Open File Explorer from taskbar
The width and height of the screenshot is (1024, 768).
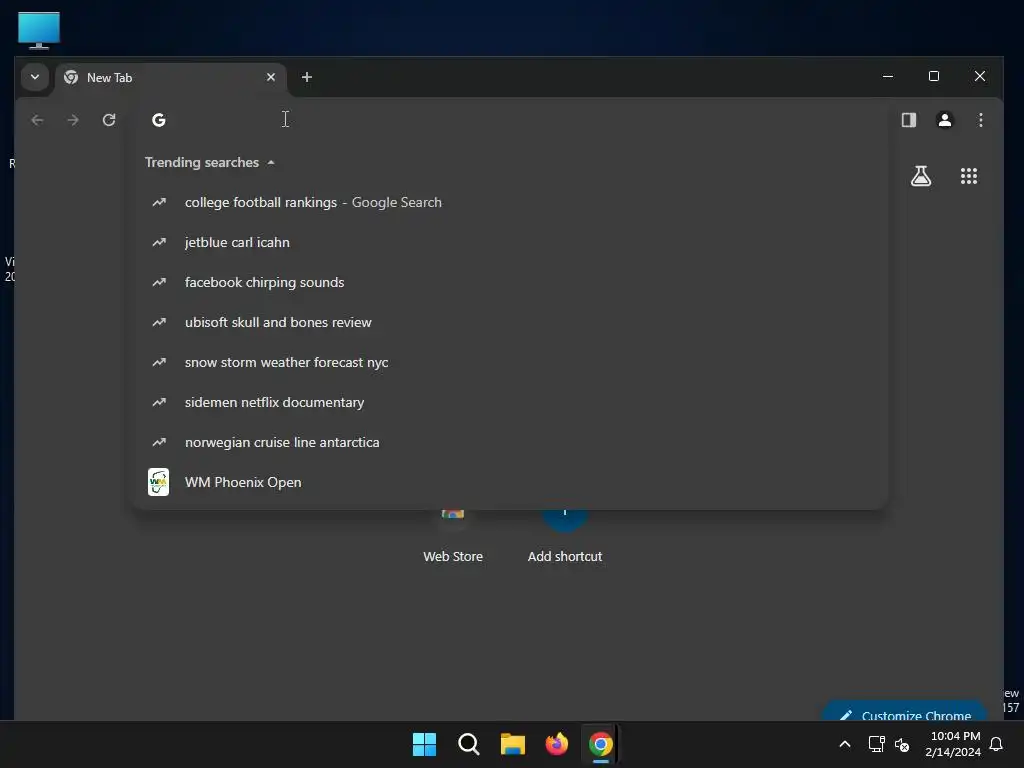[x=513, y=744]
